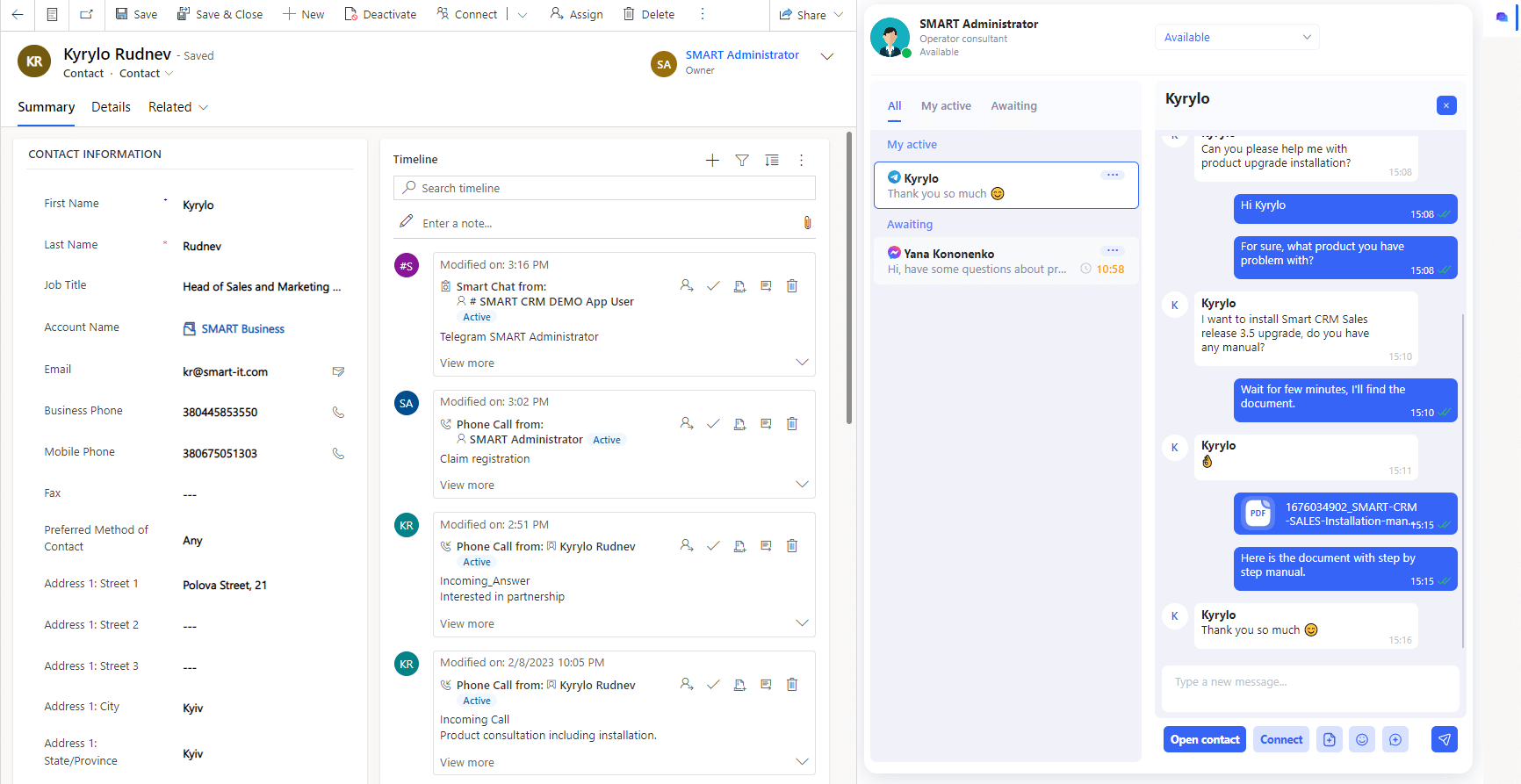The image size is (1521, 784).
Task: Open the SMART Business account link
Action: pyautogui.click(x=242, y=329)
